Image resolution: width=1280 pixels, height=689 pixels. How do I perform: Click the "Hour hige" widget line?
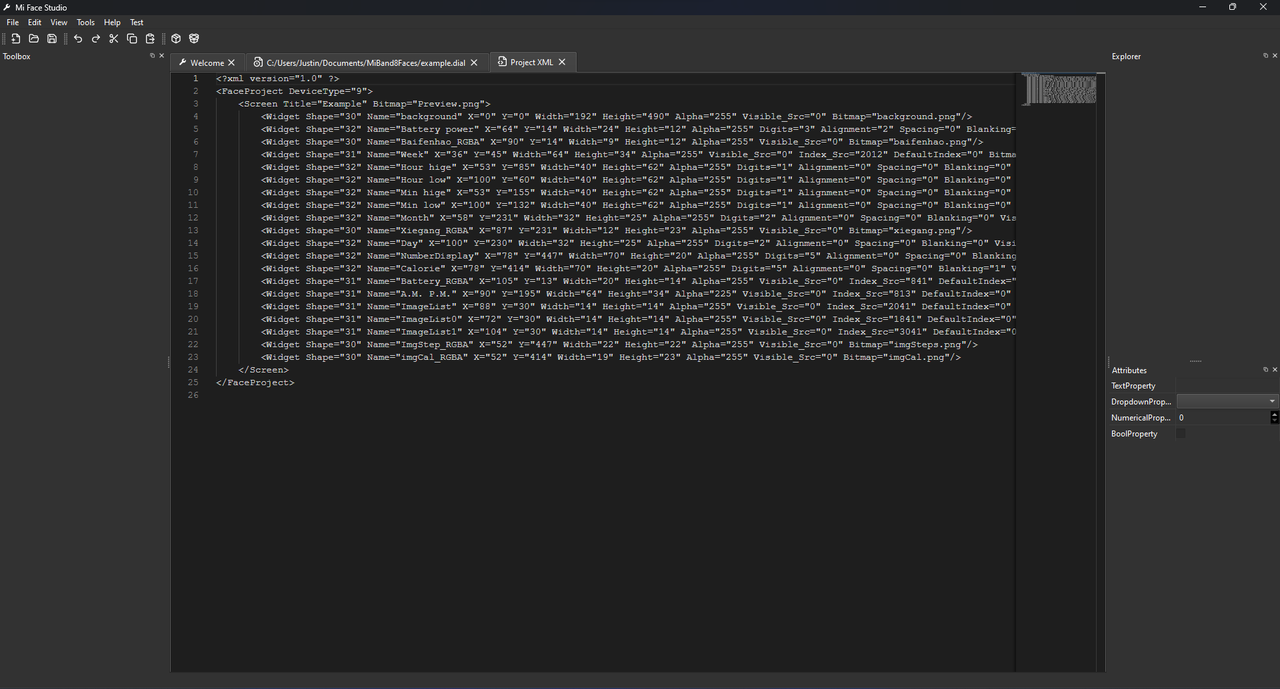pos(638,167)
